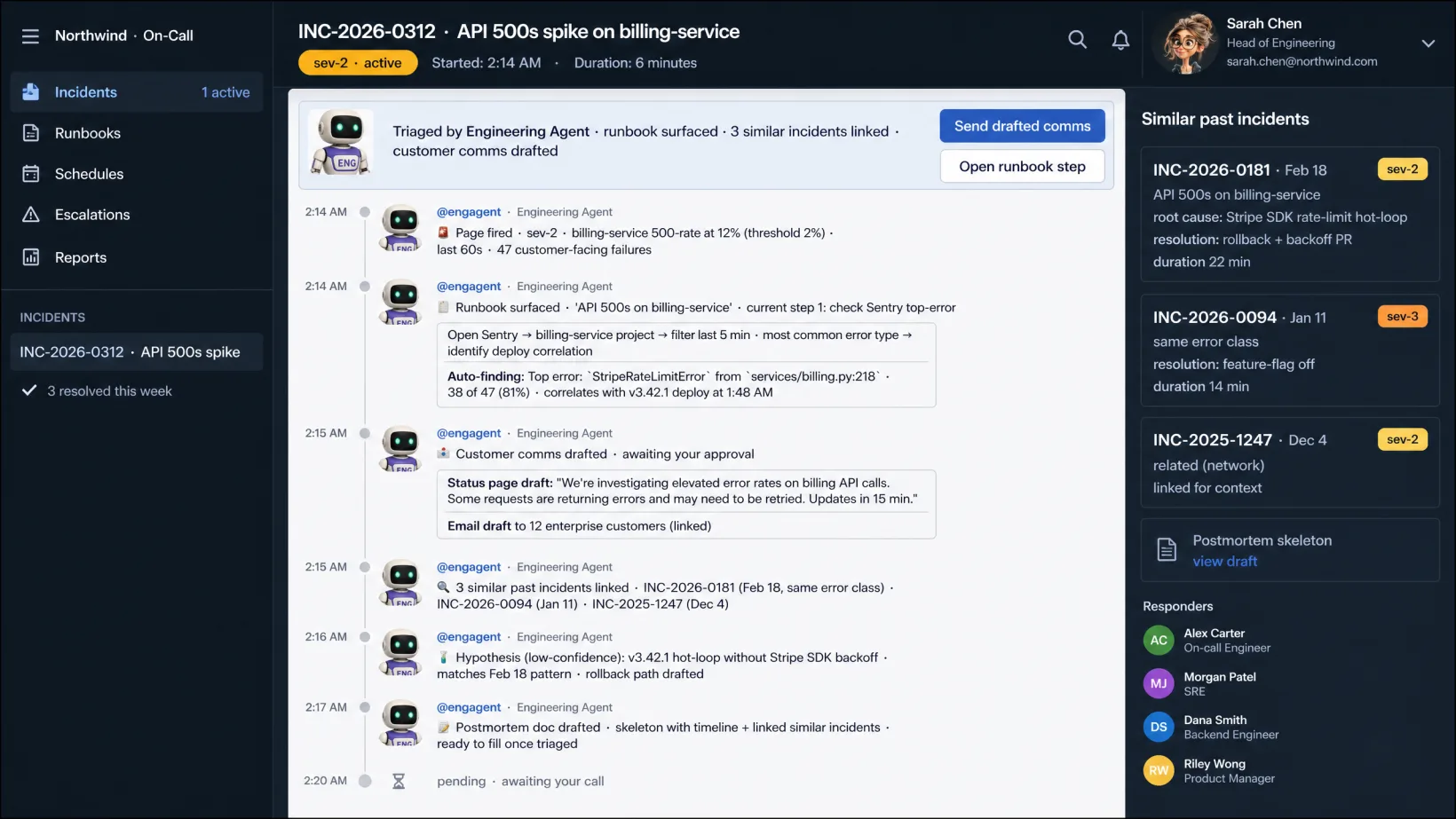Click 'Email draft to 12 enterprise customers (linked)'
The image size is (1456, 819).
click(x=579, y=526)
